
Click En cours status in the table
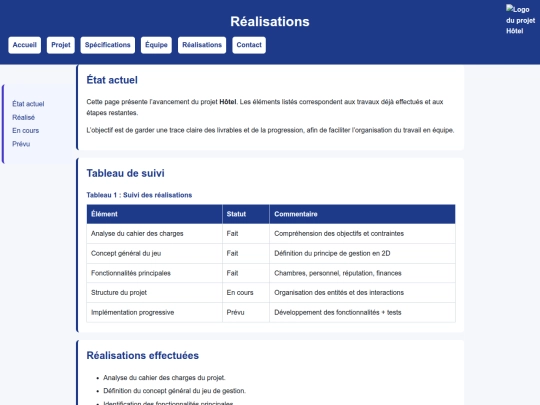click(246, 293)
